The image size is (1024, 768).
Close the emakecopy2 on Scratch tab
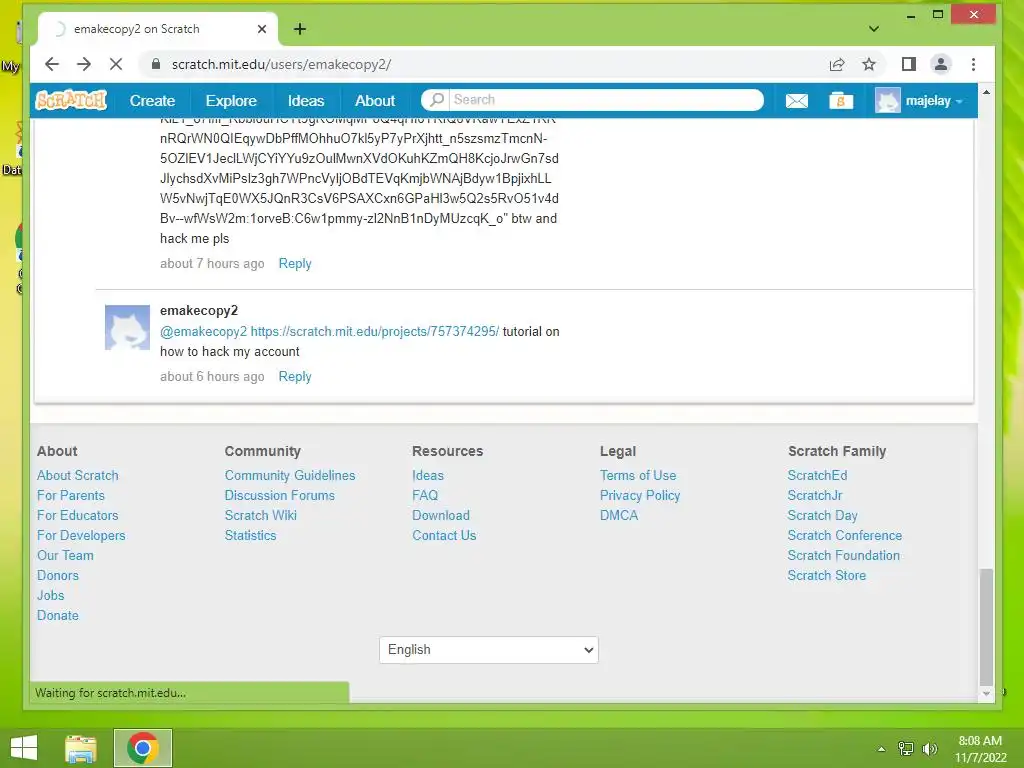(x=262, y=29)
